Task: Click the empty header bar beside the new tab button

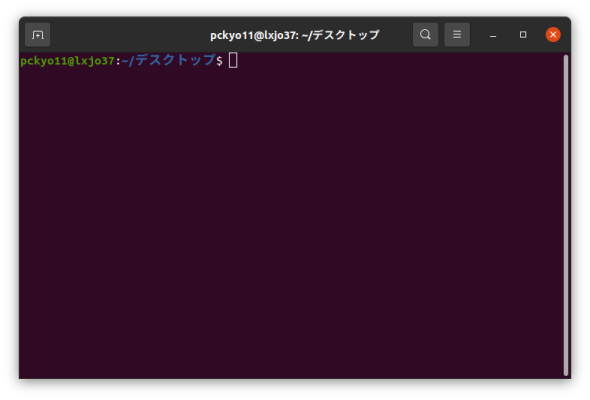Action: pos(128,35)
